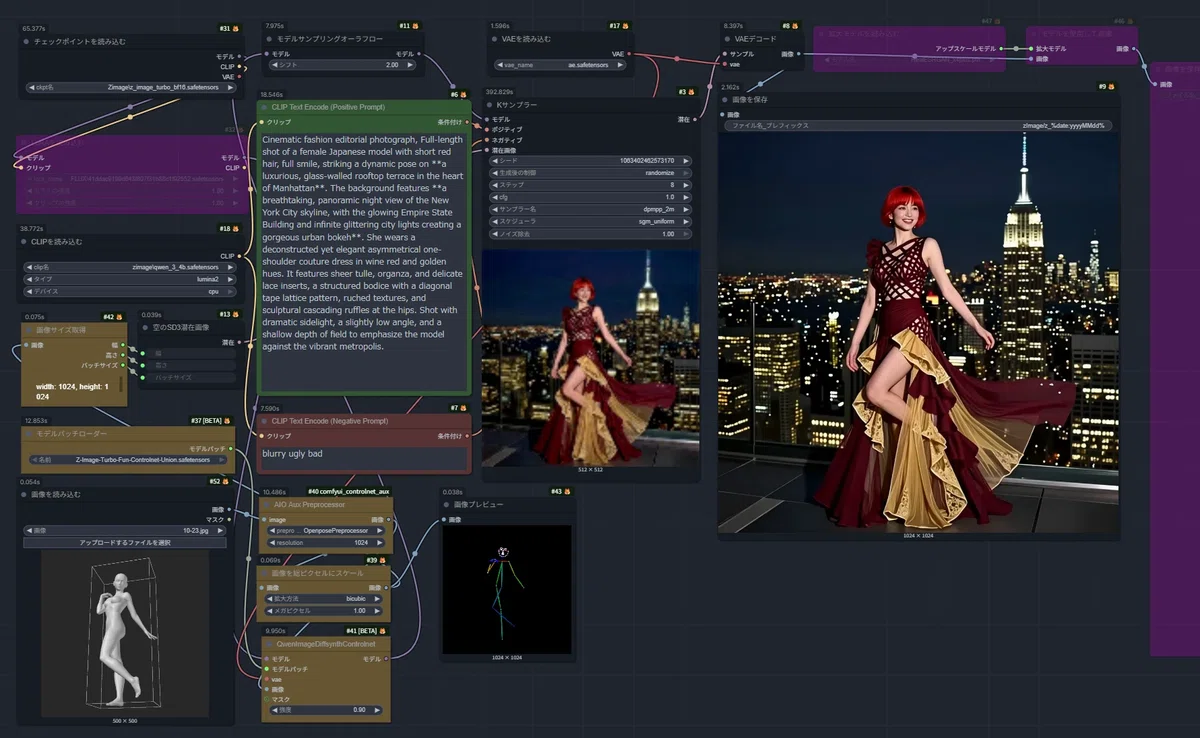This screenshot has width=1200, height=738.
Task: Collapse the 画像を読み込む node via its title dot
Action: (26, 494)
